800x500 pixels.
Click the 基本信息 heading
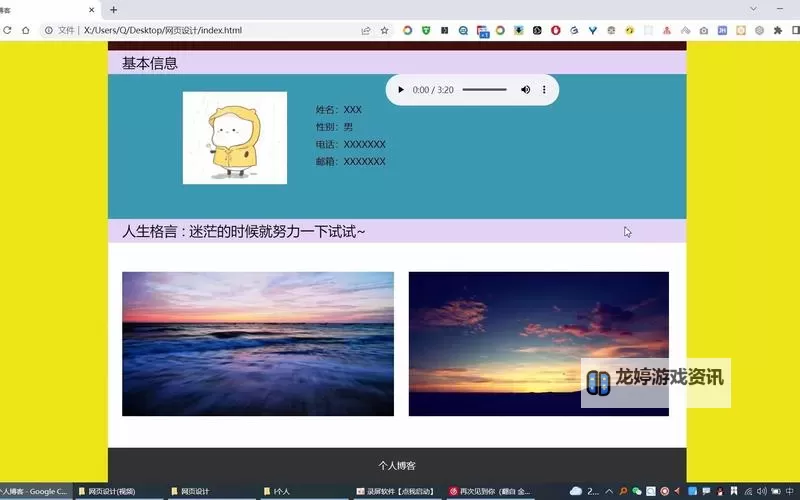(x=149, y=63)
